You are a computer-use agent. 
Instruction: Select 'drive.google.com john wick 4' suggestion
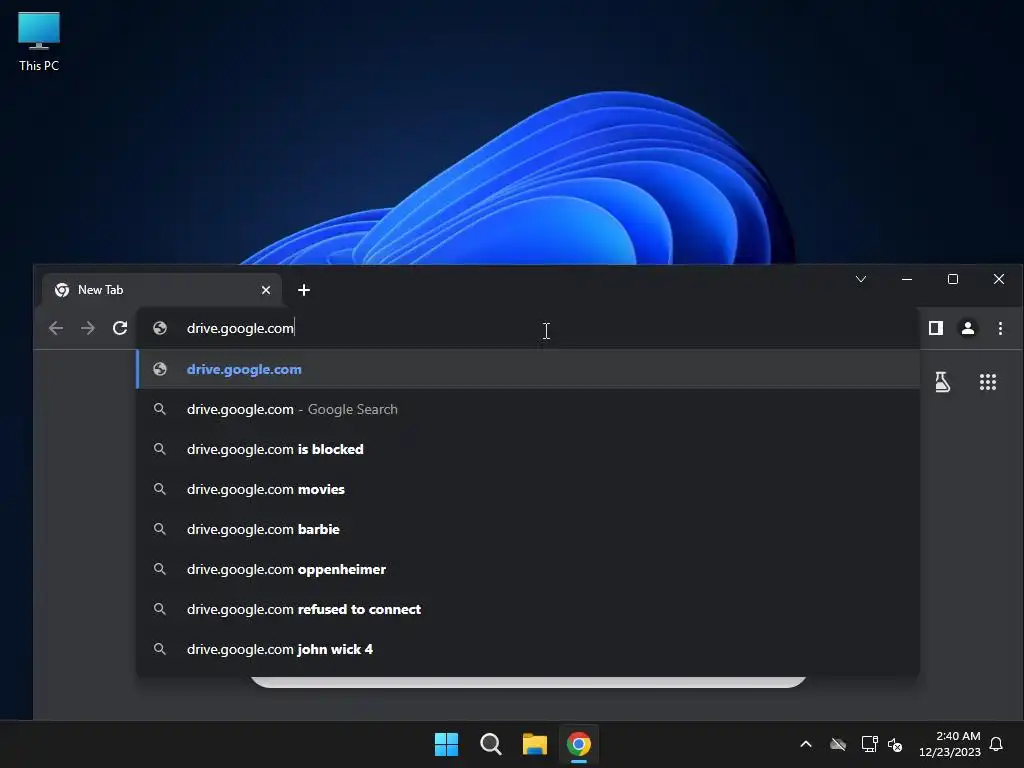(x=528, y=649)
